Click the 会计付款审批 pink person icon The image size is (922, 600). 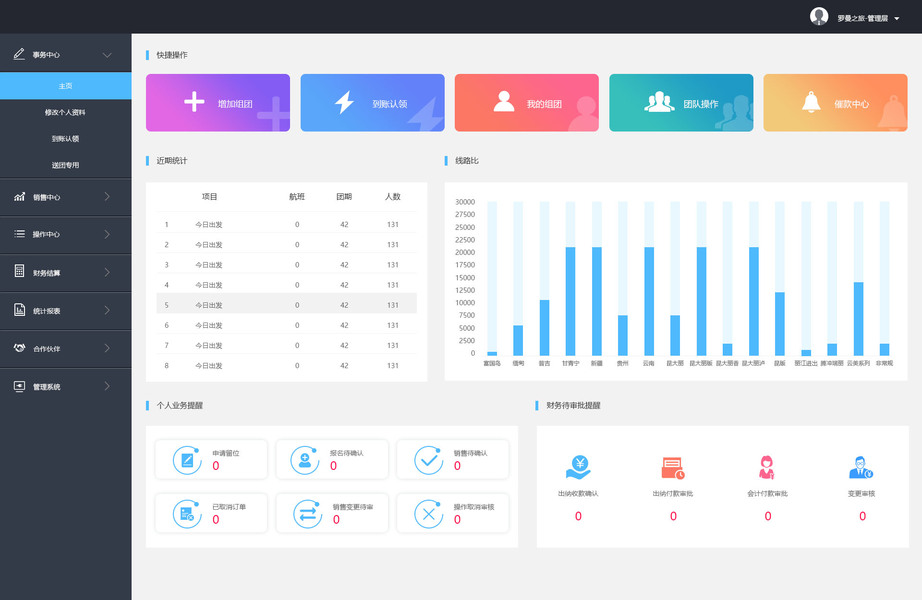pyautogui.click(x=767, y=467)
